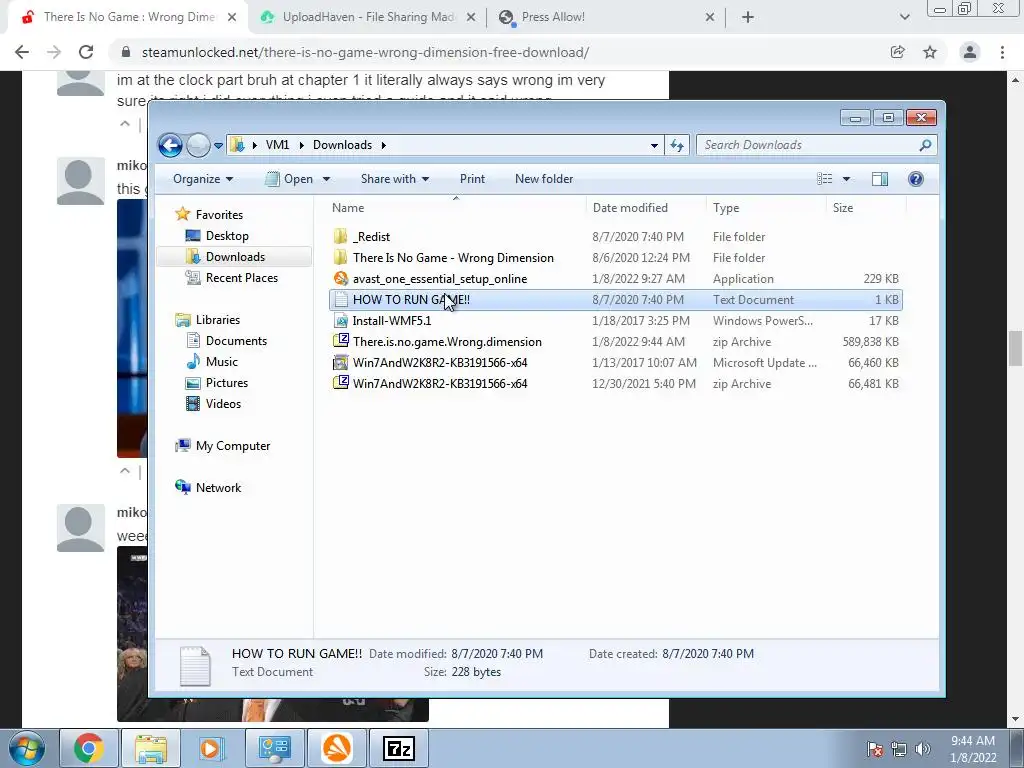Click Downloads in the address breadcrumb

click(342, 145)
